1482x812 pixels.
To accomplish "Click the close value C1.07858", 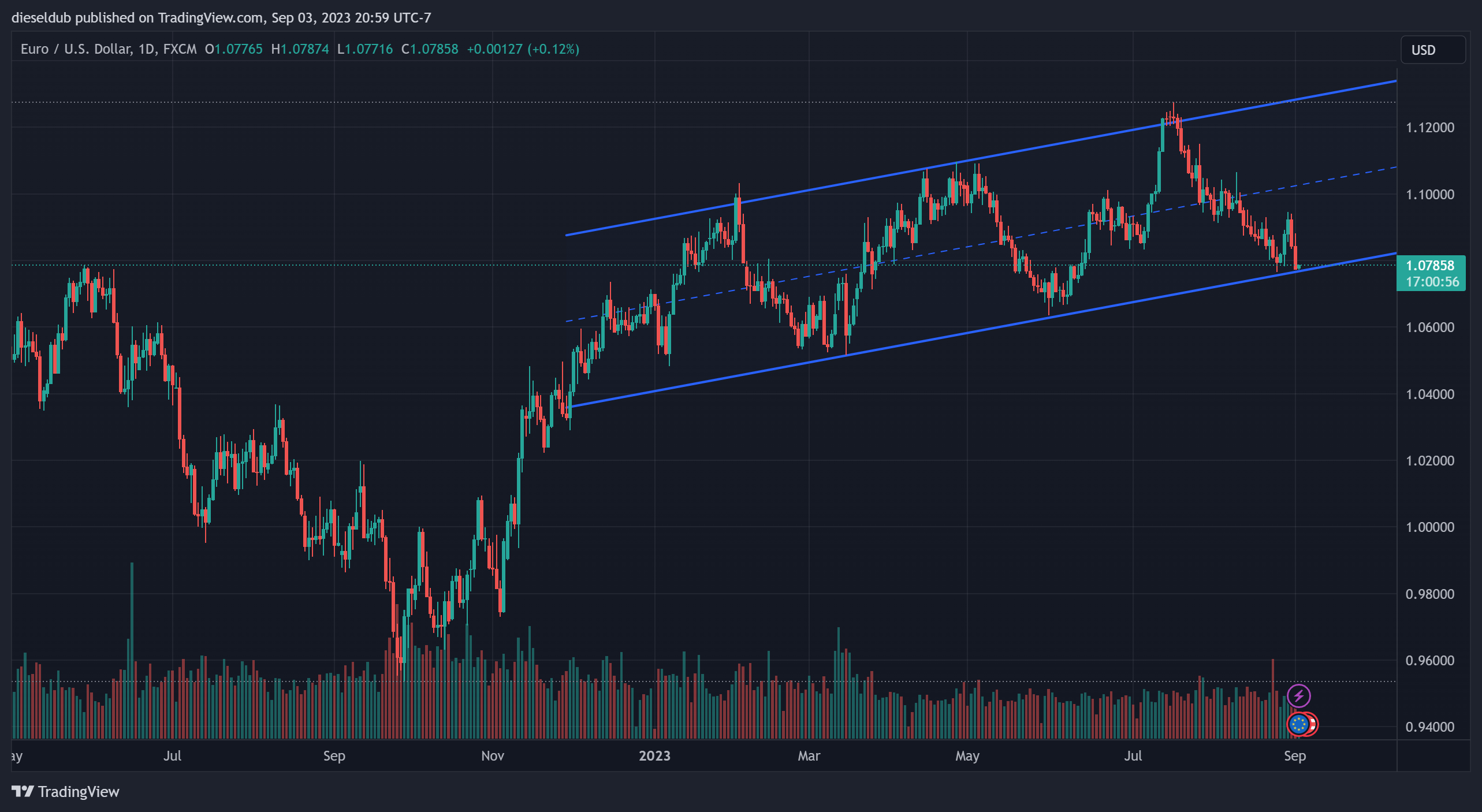I will (430, 49).
